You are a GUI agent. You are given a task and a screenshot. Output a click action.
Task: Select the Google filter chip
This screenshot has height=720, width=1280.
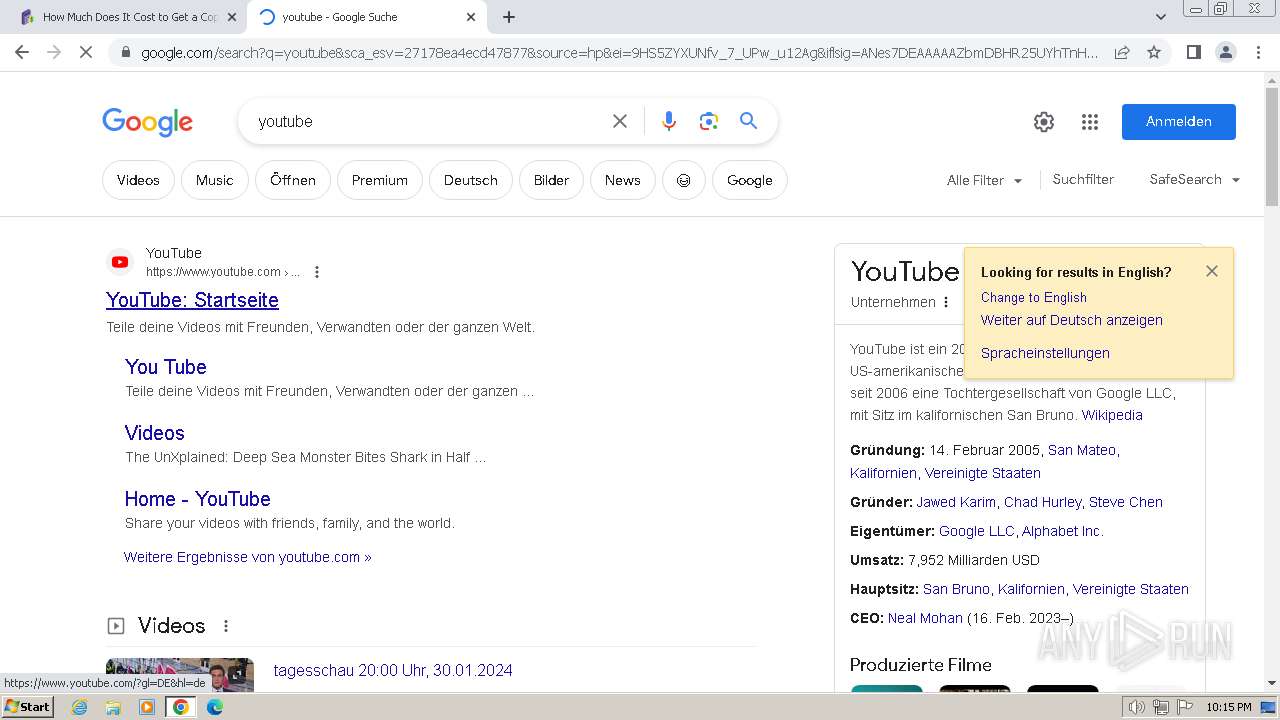(x=750, y=180)
